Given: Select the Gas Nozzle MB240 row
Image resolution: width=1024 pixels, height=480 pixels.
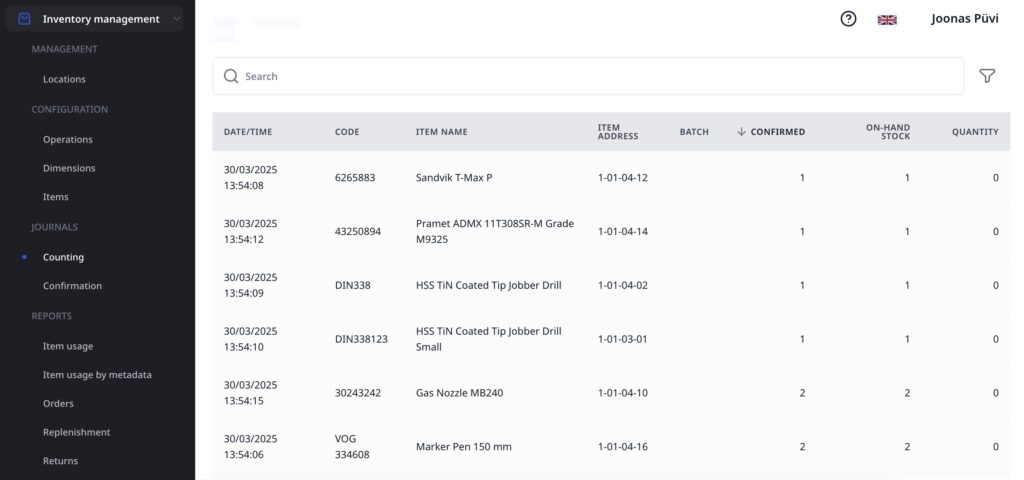Looking at the screenshot, I should point(611,393).
